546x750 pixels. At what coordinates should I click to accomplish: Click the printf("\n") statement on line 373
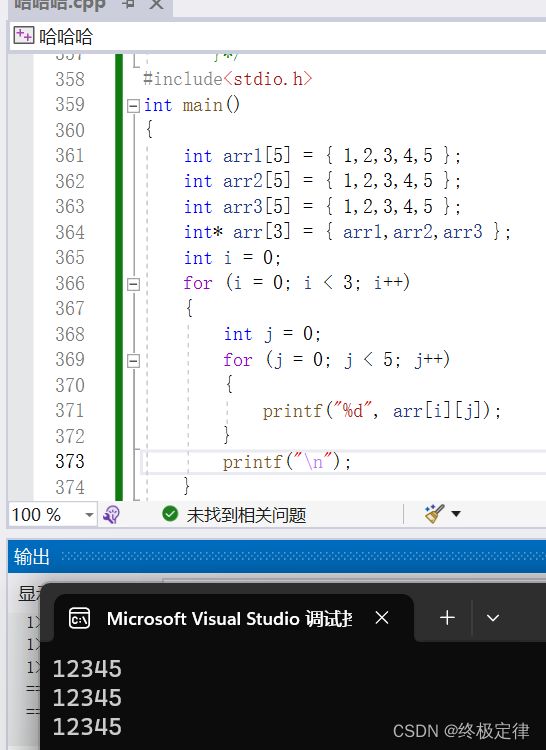click(x=287, y=462)
